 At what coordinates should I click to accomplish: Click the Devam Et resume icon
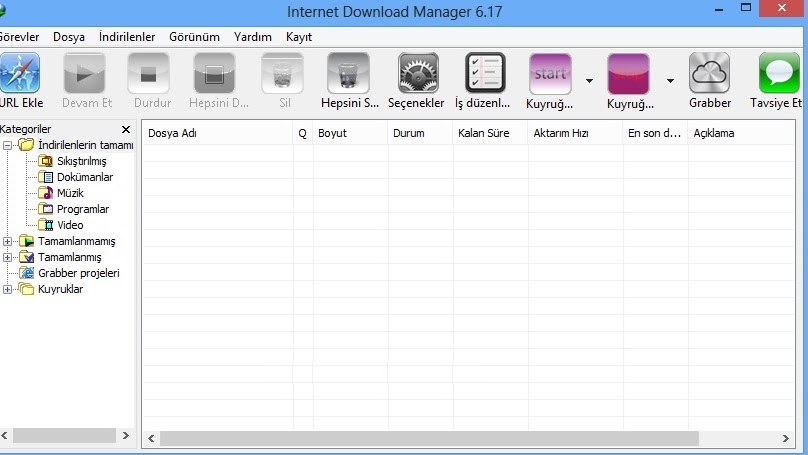click(x=85, y=73)
